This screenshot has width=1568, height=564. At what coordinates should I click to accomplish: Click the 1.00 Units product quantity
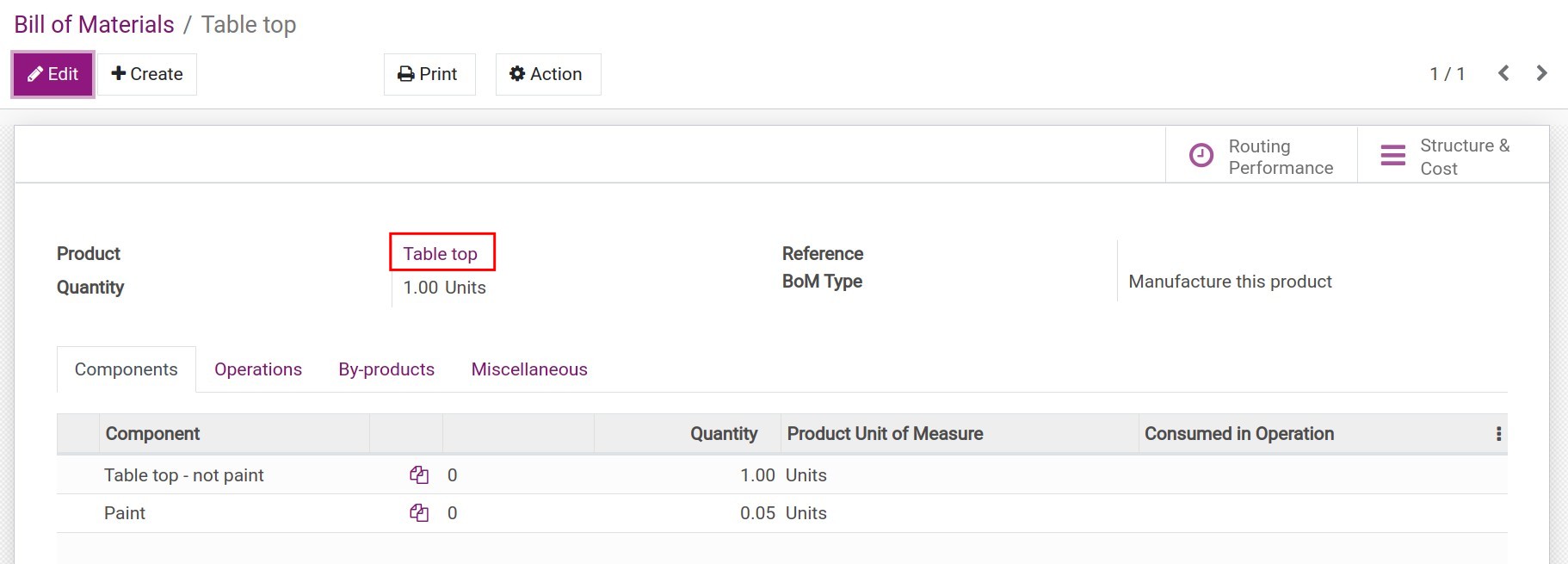click(444, 288)
